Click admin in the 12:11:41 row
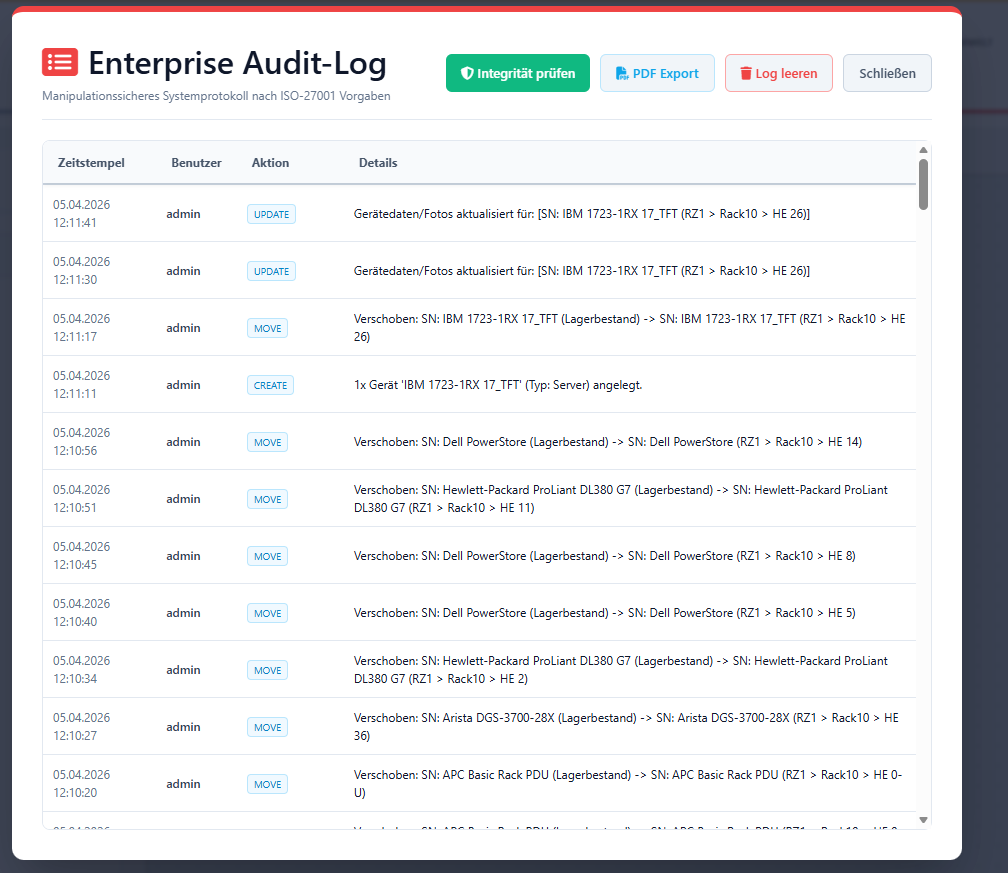Screen dimensions: 1008x873 point(183,214)
